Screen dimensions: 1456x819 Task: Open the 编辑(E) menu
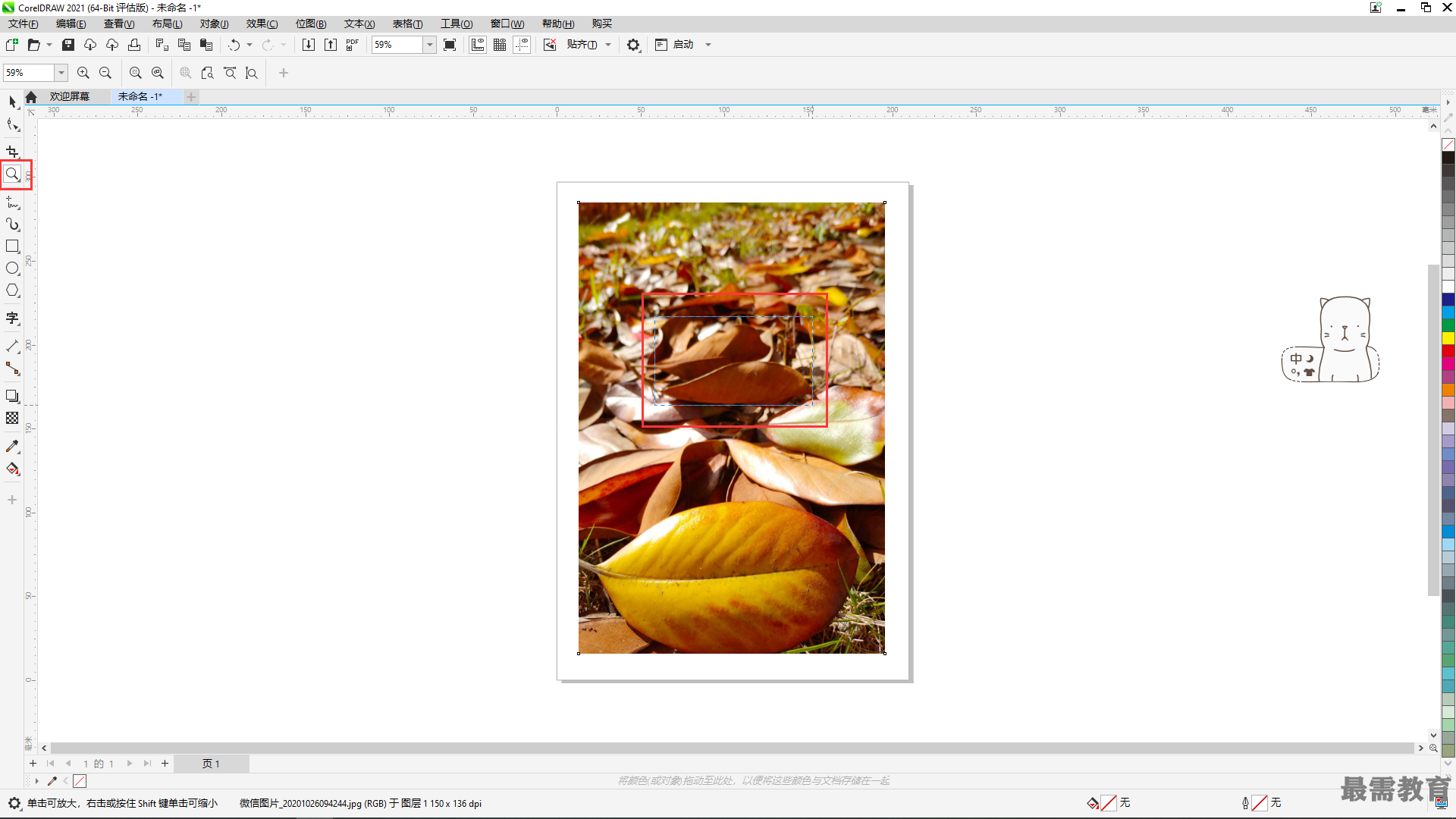click(x=71, y=24)
